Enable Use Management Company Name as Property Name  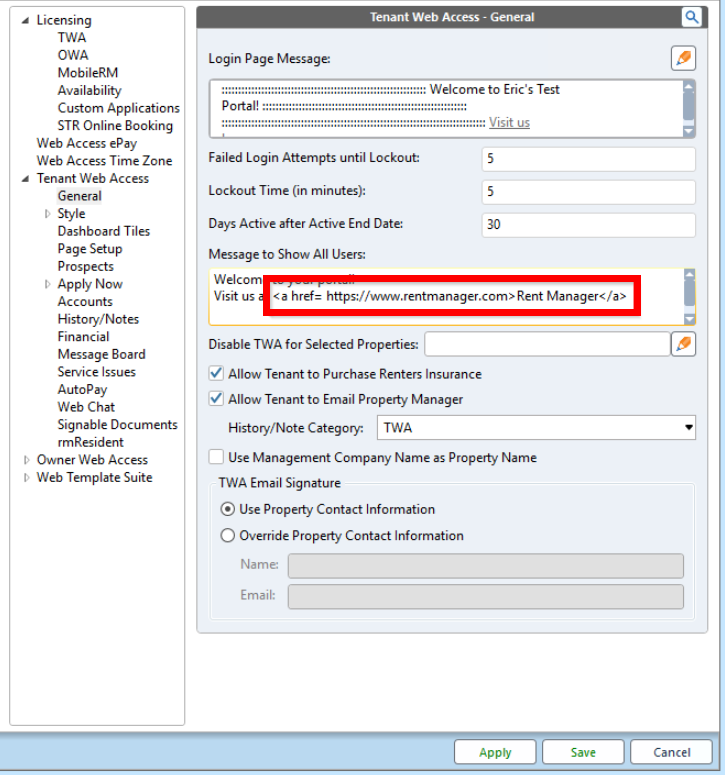(x=216, y=458)
